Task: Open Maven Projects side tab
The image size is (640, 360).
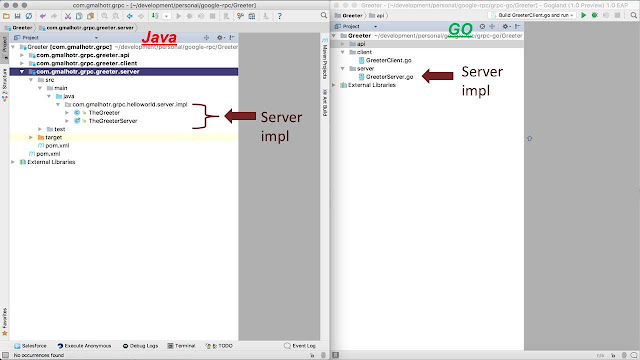Action: (x=325, y=59)
